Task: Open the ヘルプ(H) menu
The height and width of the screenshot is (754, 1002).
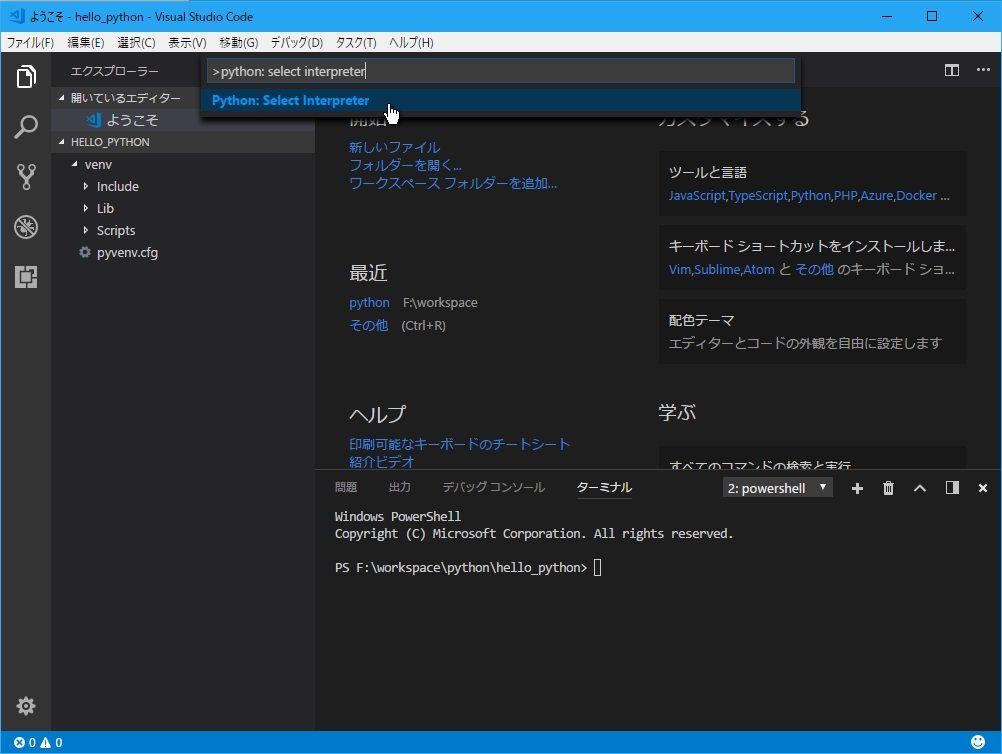Action: (411, 43)
